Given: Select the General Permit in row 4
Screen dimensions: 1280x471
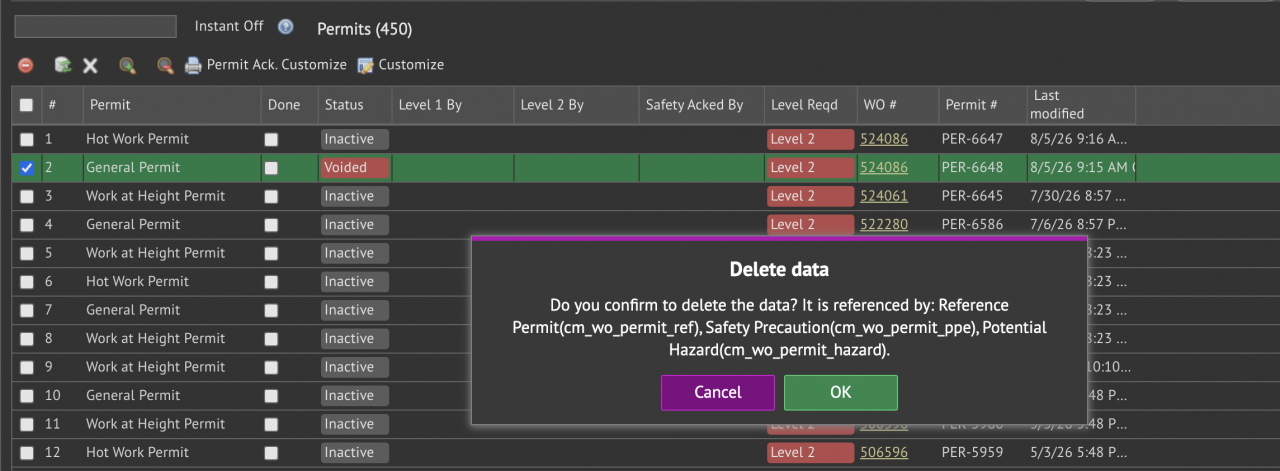Looking at the screenshot, I should (x=133, y=224).
